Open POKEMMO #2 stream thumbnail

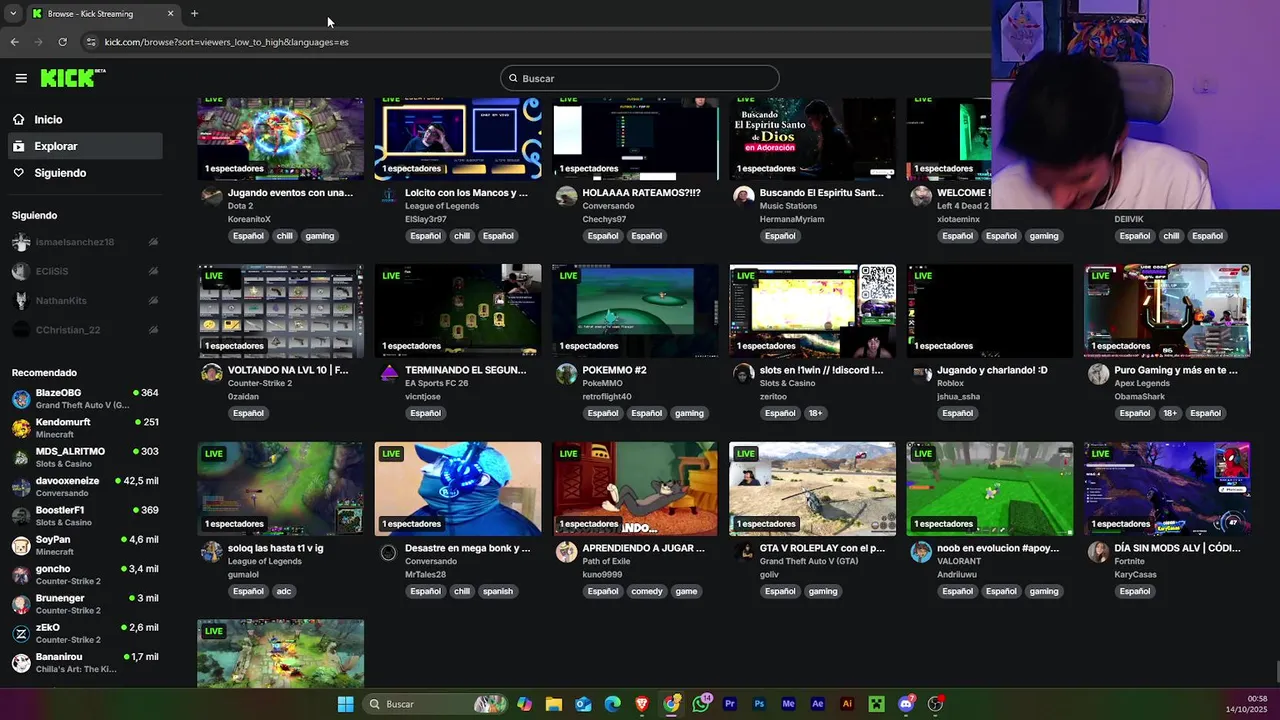[635, 311]
